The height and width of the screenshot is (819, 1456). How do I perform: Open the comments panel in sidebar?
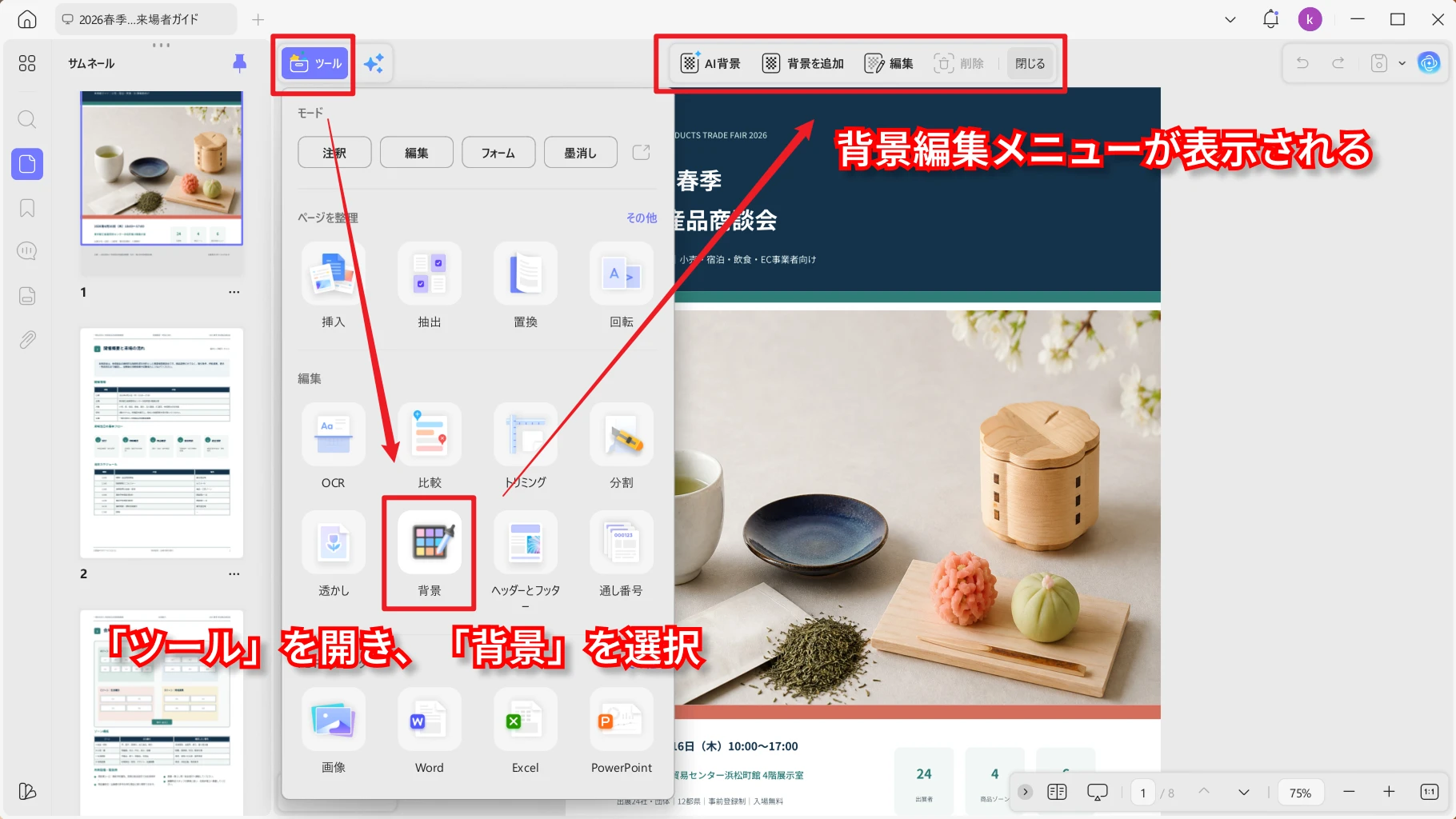coord(27,251)
